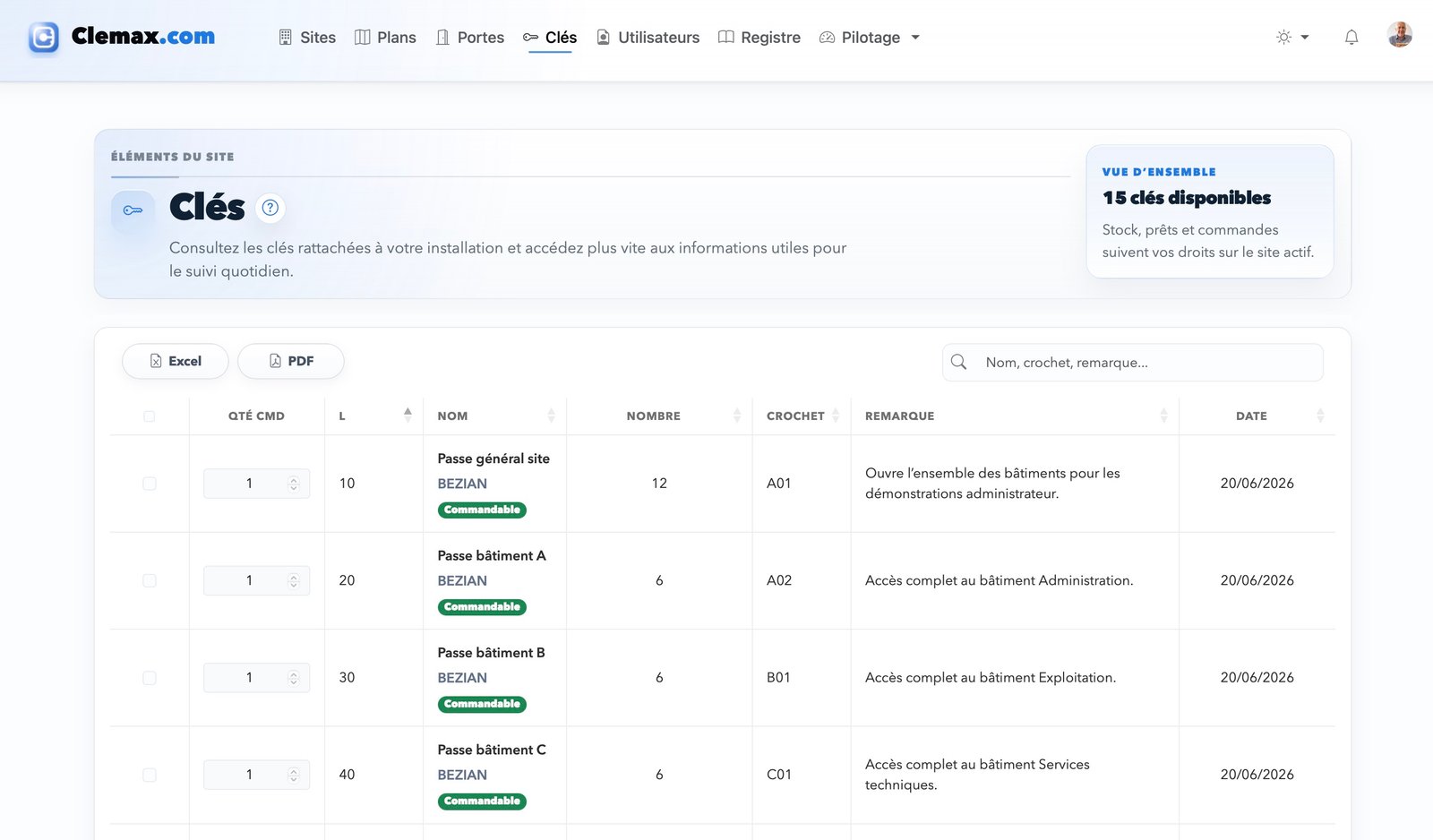Check the Passe bâtiment C row
The image size is (1433, 840).
click(150, 775)
